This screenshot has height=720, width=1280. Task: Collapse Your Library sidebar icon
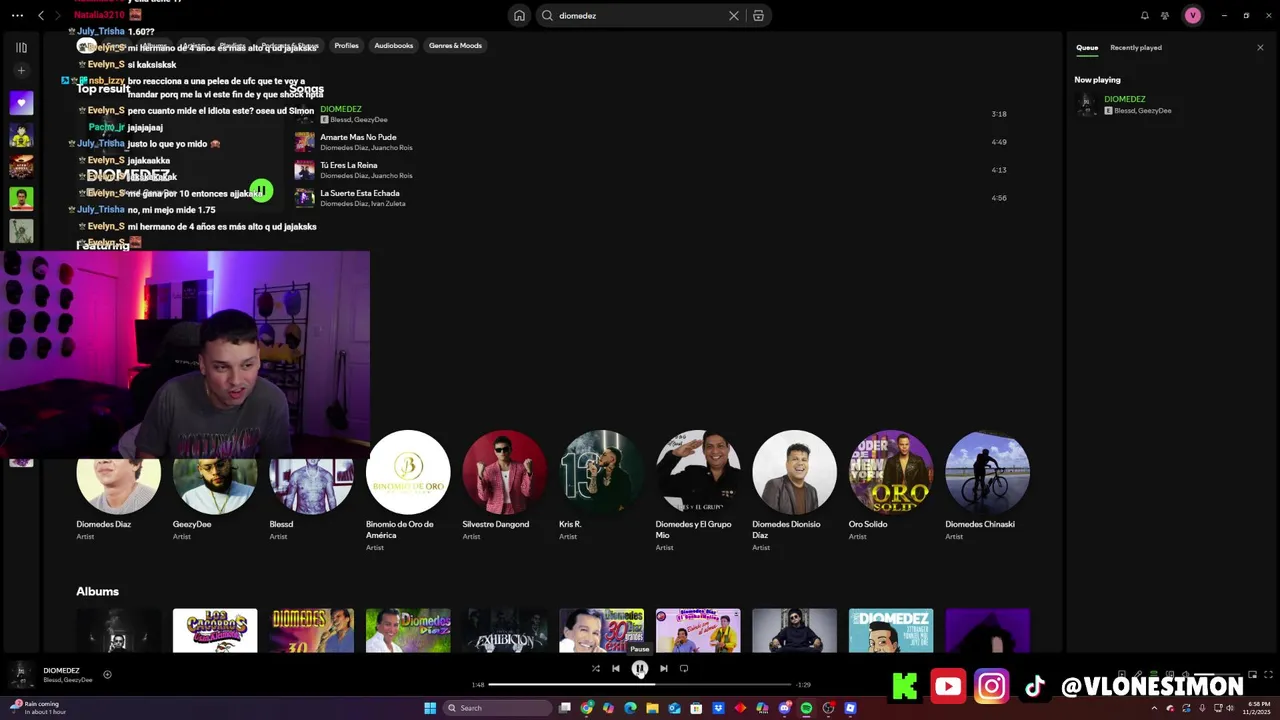[21, 47]
